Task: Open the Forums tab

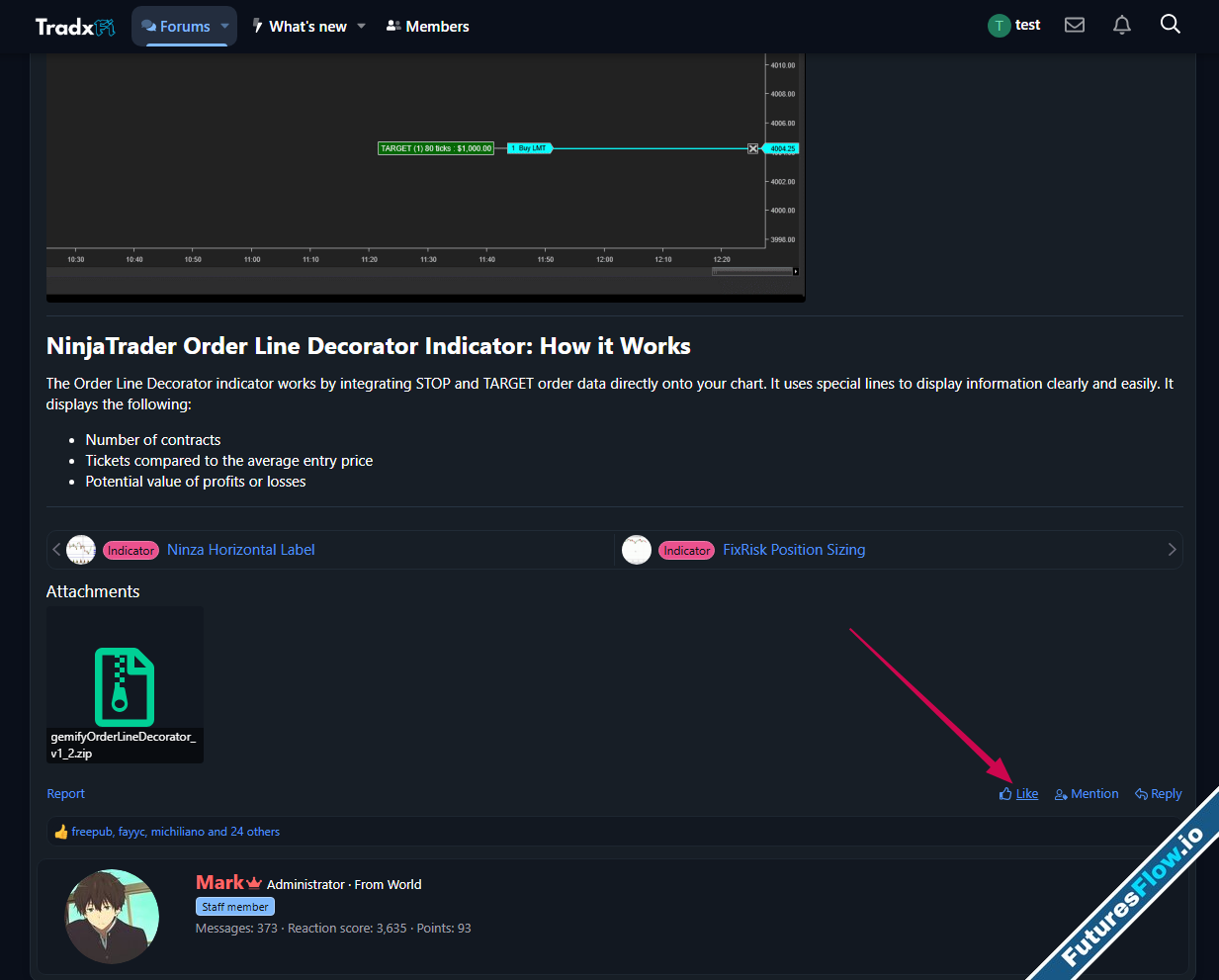Action: [176, 27]
